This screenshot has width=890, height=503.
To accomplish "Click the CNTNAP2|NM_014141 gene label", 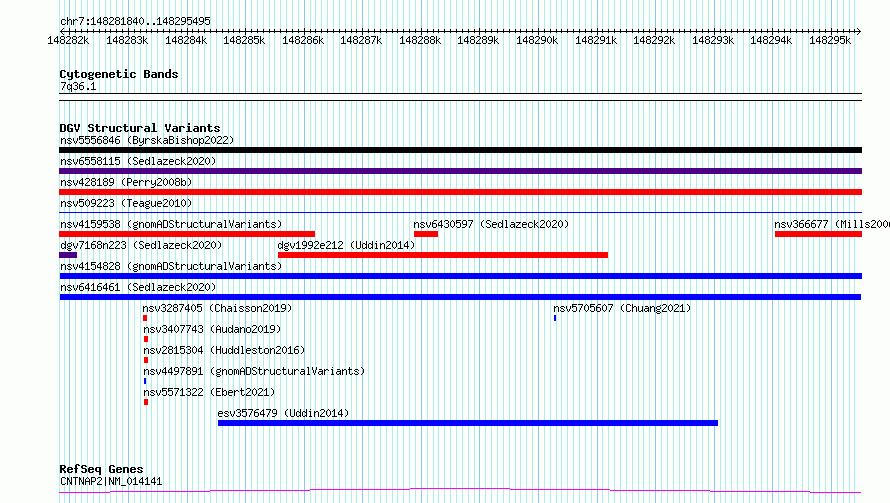I will (x=111, y=481).
